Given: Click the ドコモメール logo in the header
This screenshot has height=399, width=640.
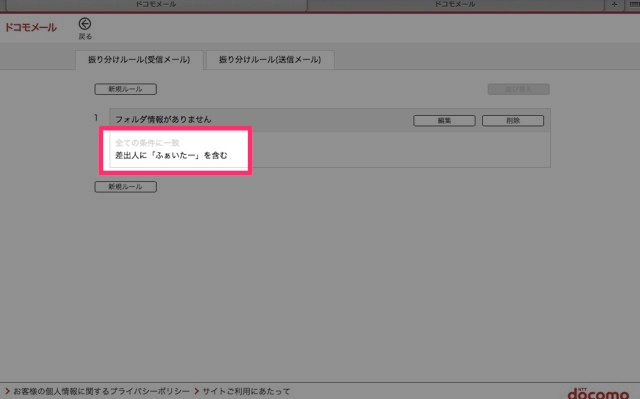Looking at the screenshot, I should click(x=31, y=28).
